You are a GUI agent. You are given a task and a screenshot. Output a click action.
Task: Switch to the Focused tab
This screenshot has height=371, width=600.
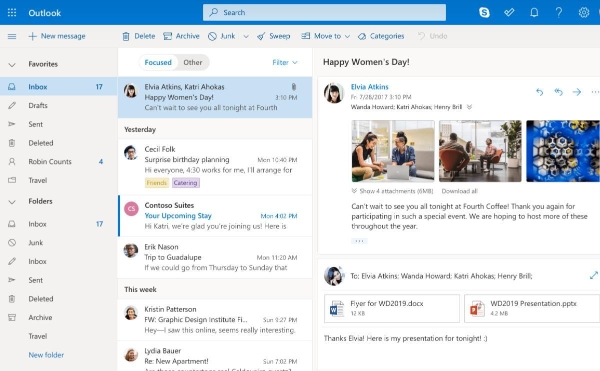pos(158,62)
